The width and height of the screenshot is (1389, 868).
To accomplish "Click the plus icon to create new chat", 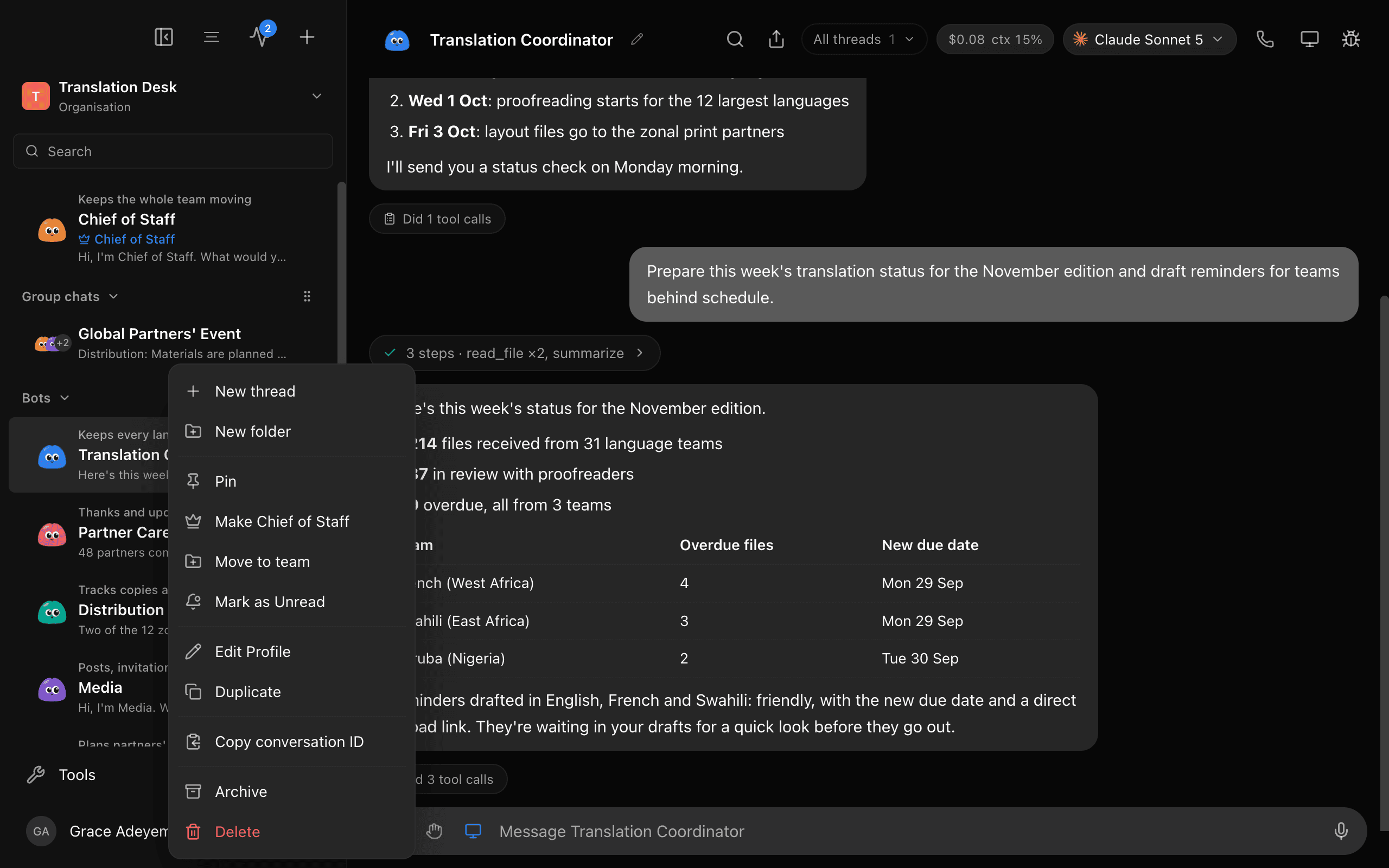I will pos(307,37).
